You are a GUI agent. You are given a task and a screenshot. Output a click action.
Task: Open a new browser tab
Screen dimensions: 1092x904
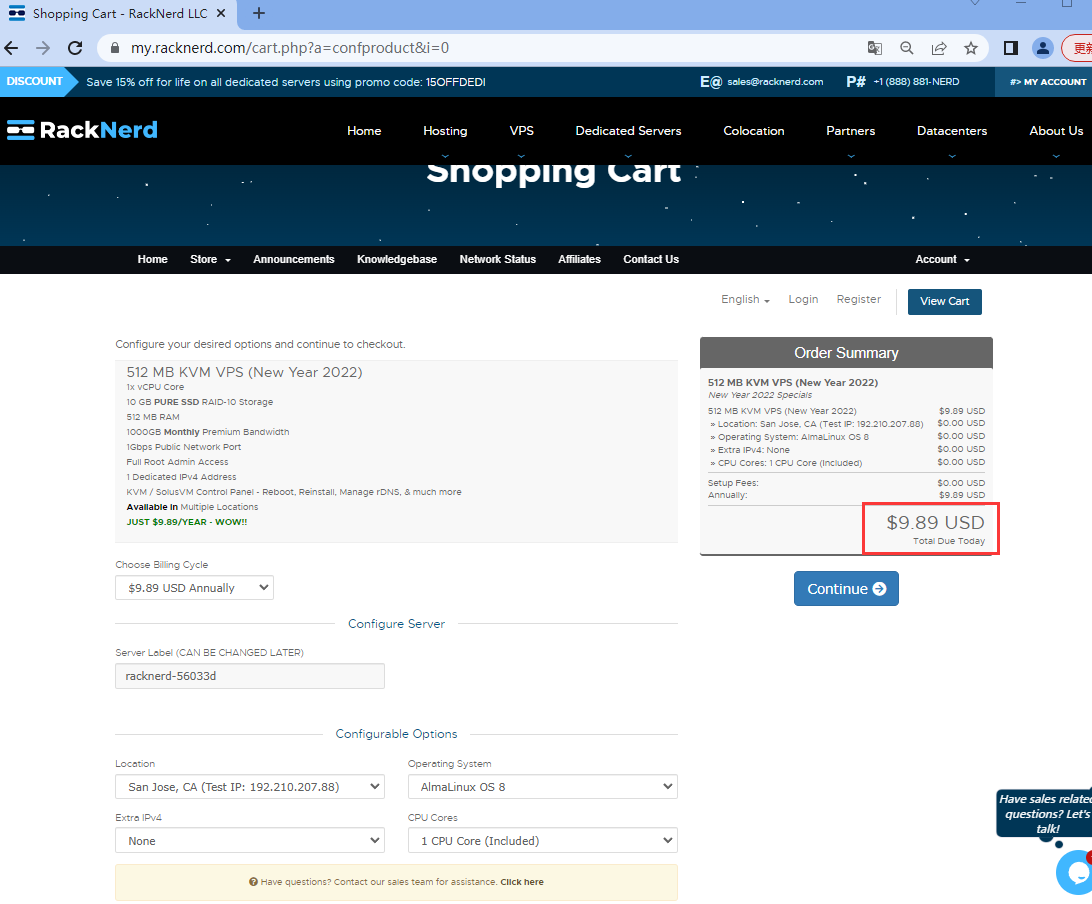(258, 13)
